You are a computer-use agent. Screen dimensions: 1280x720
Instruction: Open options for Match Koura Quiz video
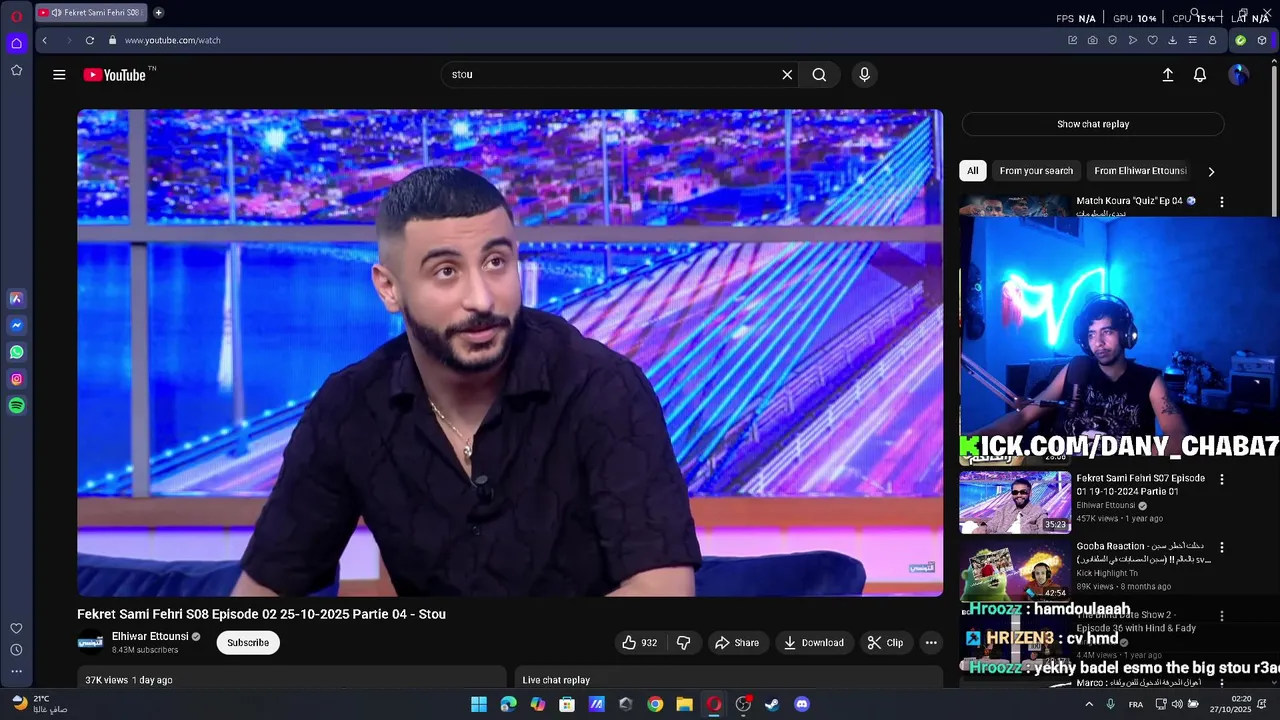[1221, 202]
